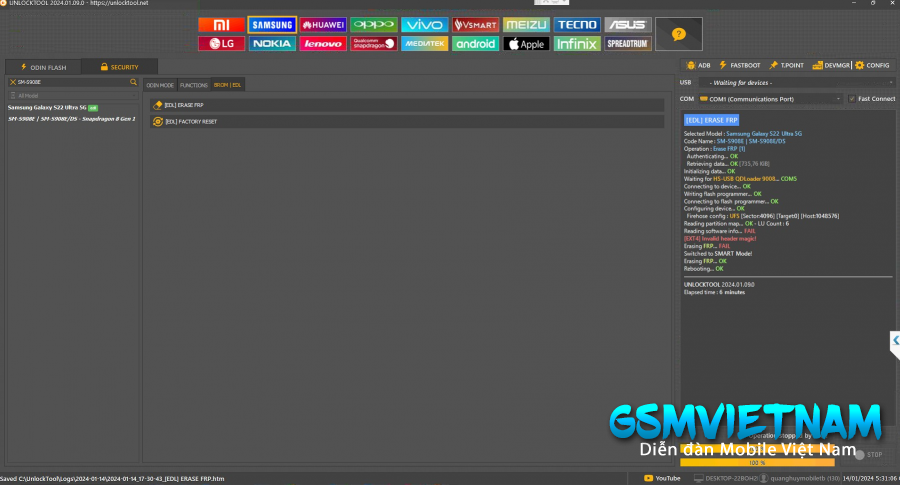900x485 pixels.
Task: Open the COM1 Communications Port dropdown
Action: [770, 99]
